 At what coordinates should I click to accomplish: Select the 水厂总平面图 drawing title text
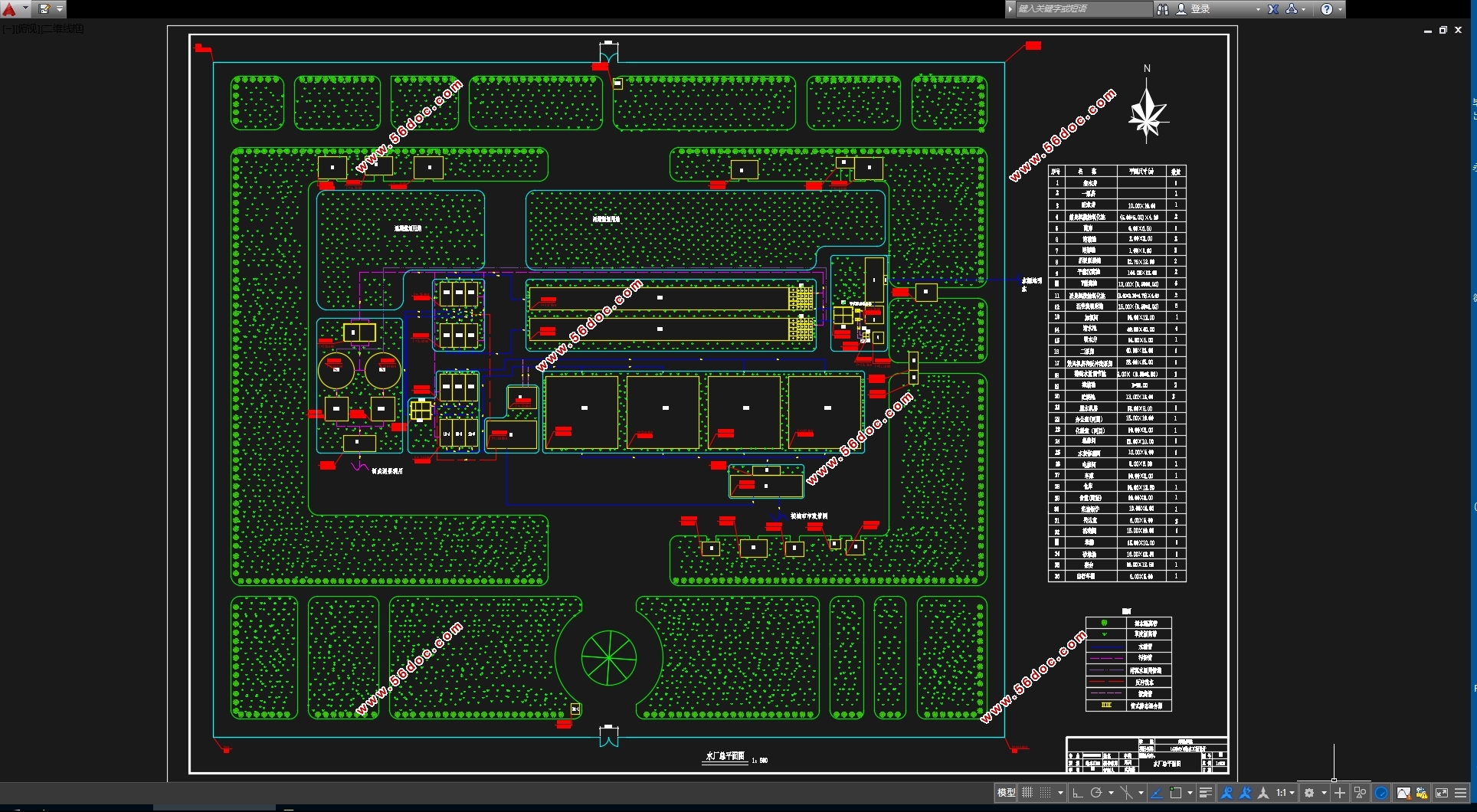[x=724, y=756]
